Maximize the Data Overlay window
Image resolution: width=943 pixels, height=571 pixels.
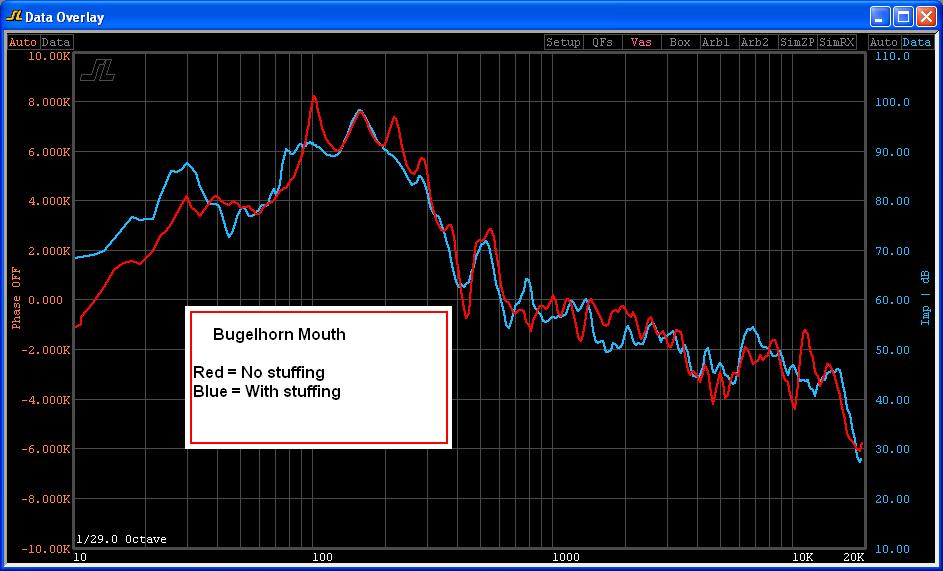903,17
